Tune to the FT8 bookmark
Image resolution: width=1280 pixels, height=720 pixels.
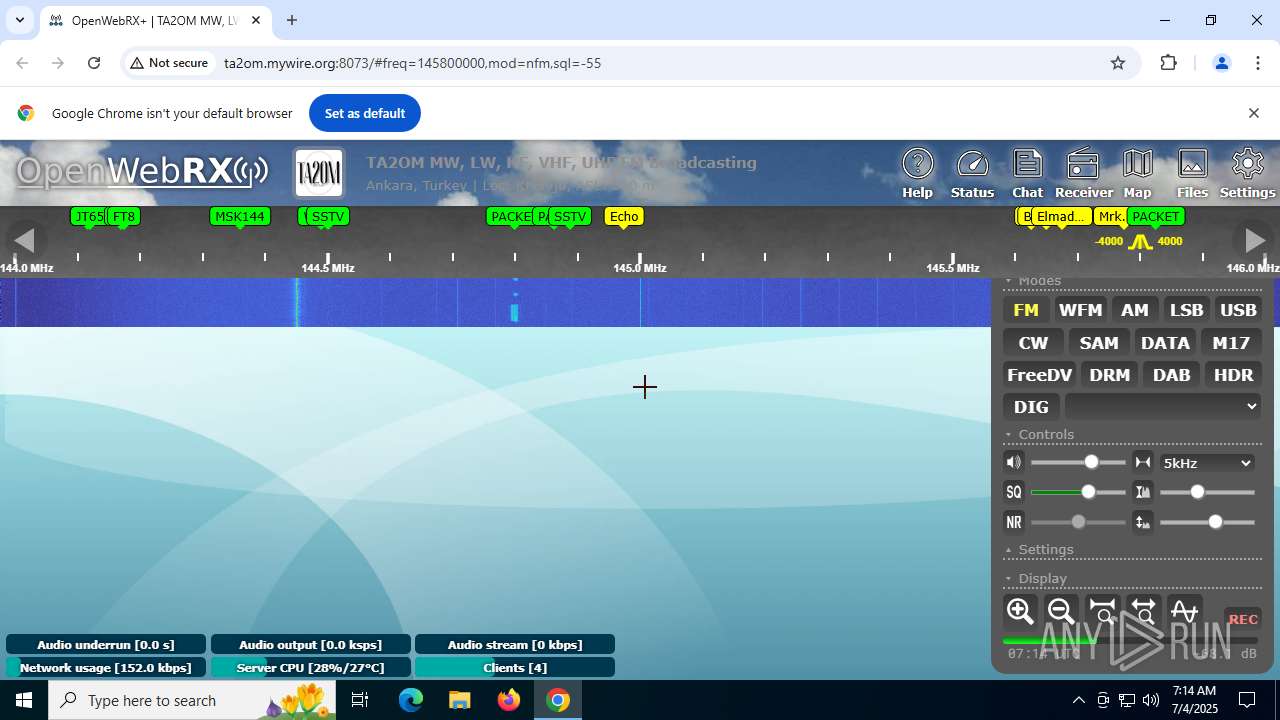pos(123,216)
